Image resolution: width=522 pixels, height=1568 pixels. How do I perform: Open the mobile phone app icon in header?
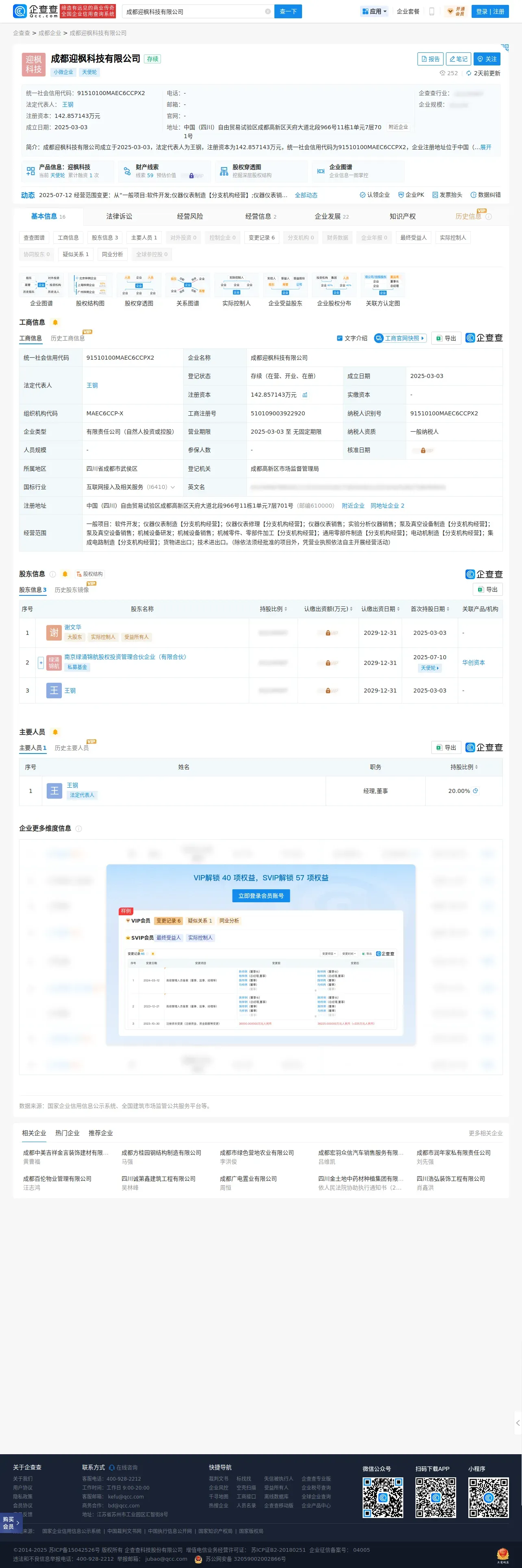coord(432,11)
